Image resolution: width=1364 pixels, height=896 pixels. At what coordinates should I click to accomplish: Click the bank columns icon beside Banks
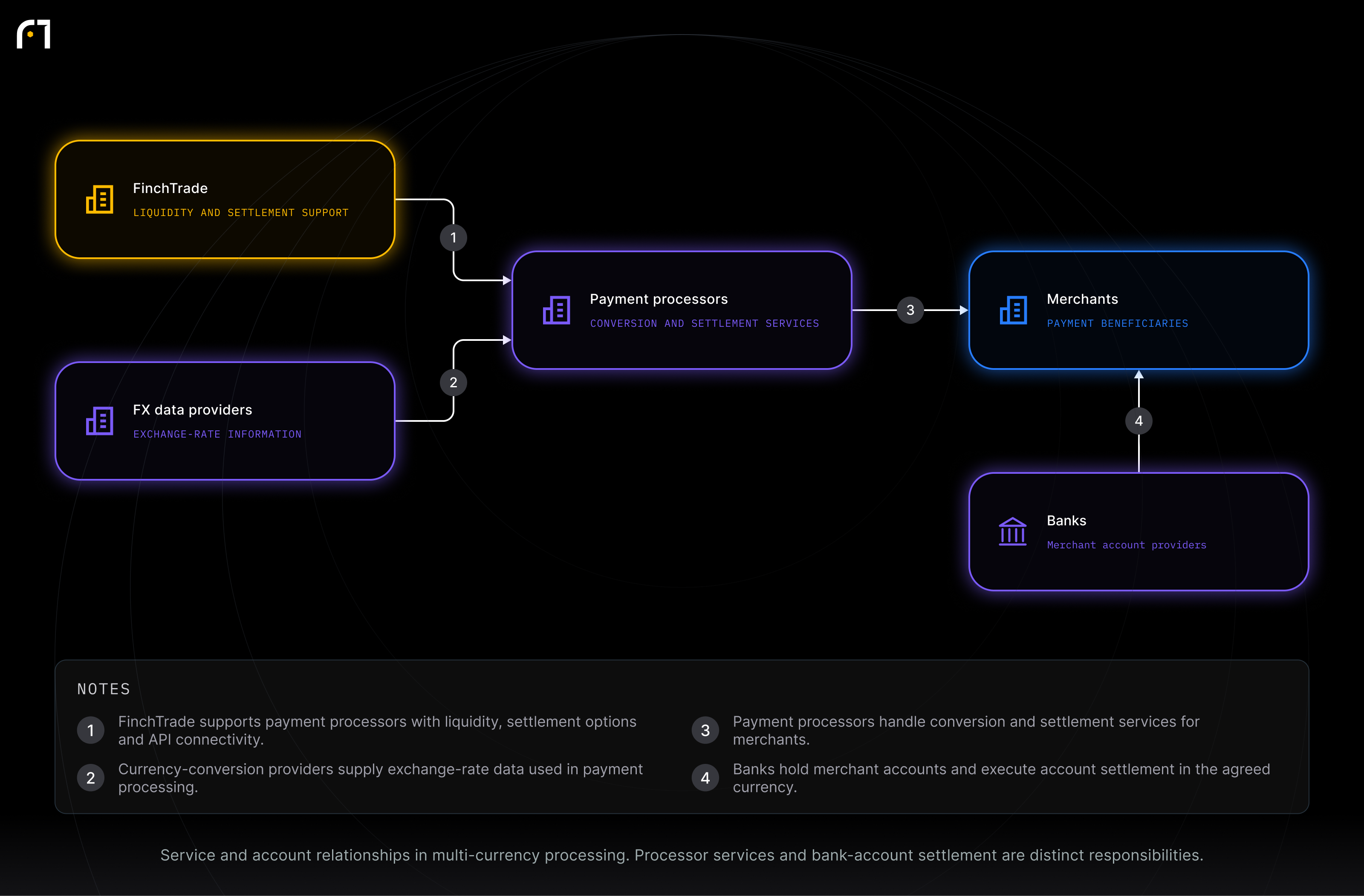(1013, 532)
